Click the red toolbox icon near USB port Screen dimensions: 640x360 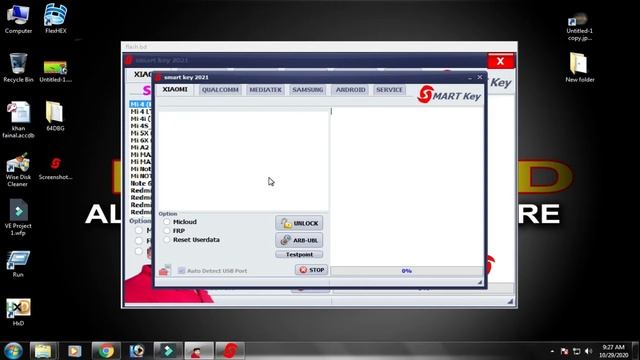click(x=164, y=270)
